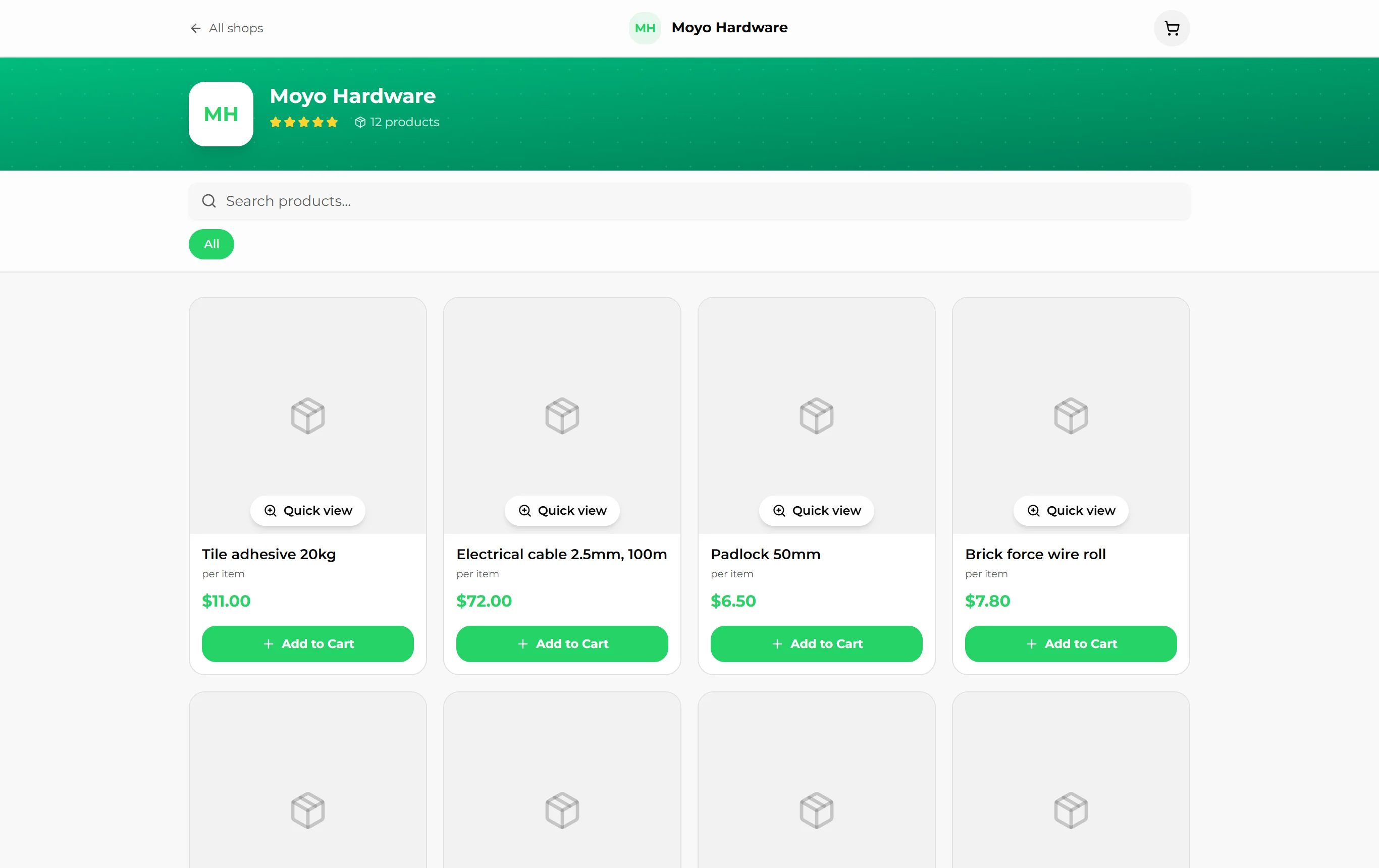This screenshot has height=868, width=1379.
Task: Open Quick view for Tile adhesive 20kg
Action: 307,511
